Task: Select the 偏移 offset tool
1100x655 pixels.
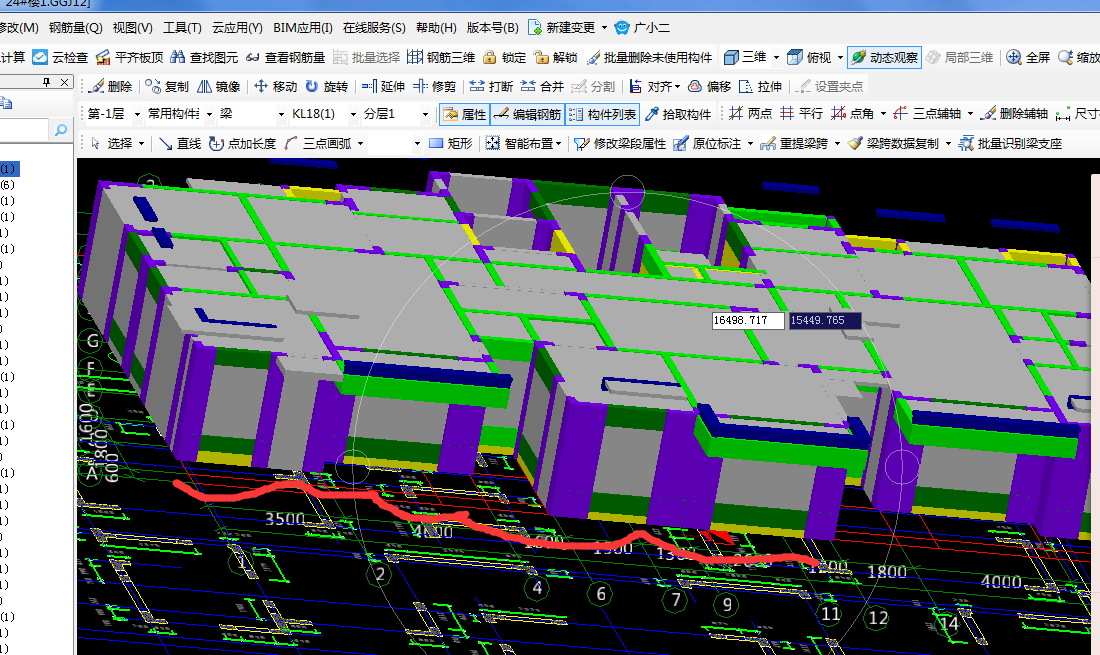Action: pos(709,86)
